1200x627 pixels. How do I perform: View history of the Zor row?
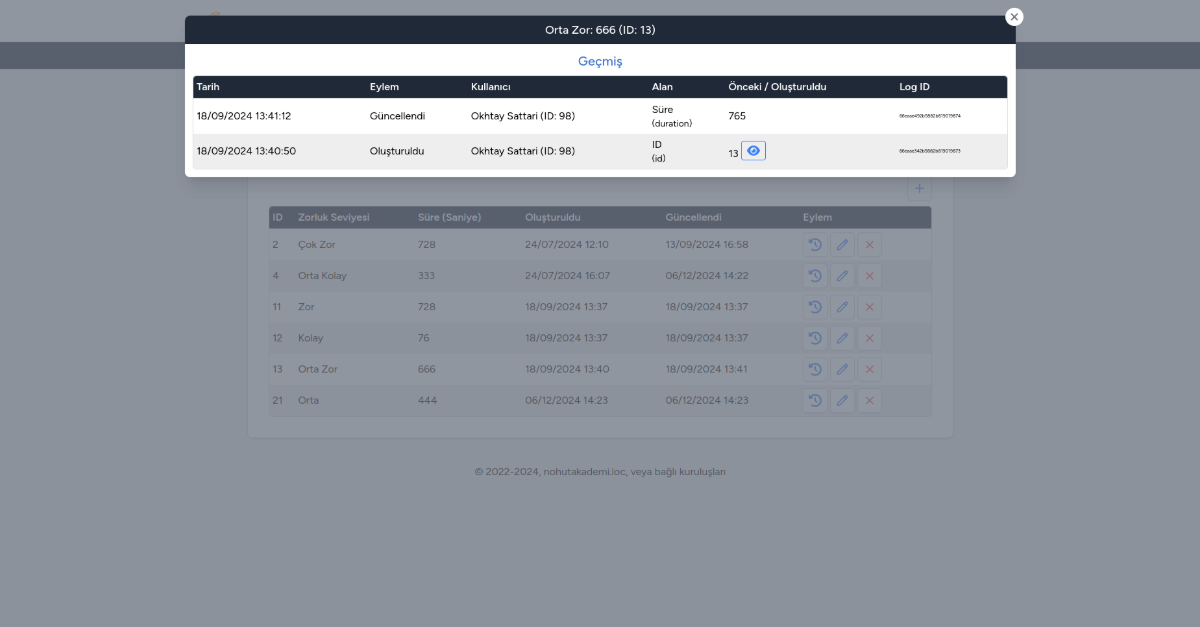(815, 307)
